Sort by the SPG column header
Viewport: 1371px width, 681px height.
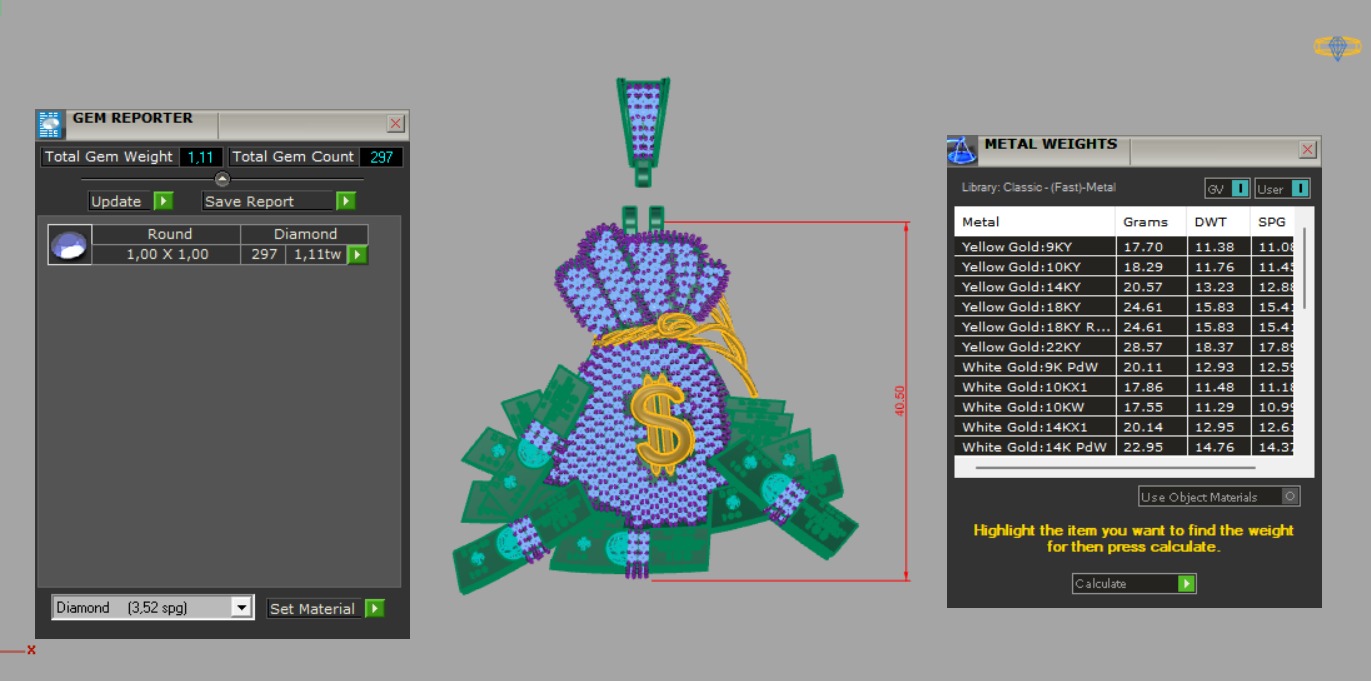pos(1272,222)
